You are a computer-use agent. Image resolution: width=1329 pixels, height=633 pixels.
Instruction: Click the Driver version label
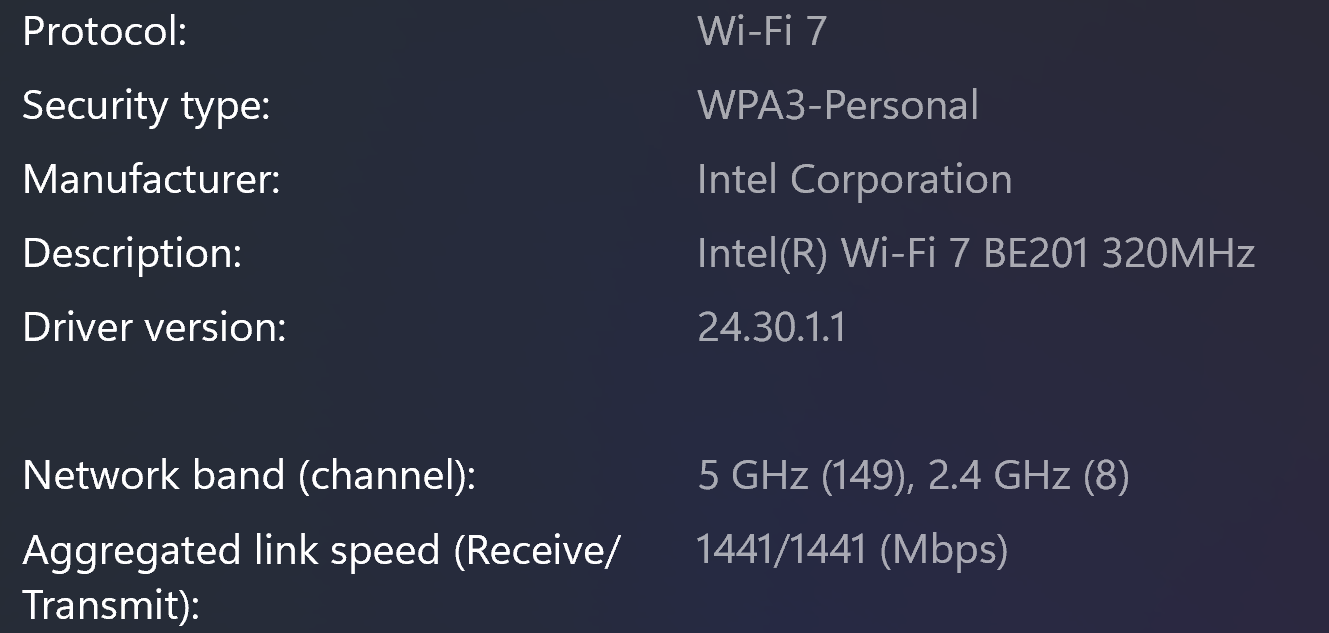click(154, 328)
